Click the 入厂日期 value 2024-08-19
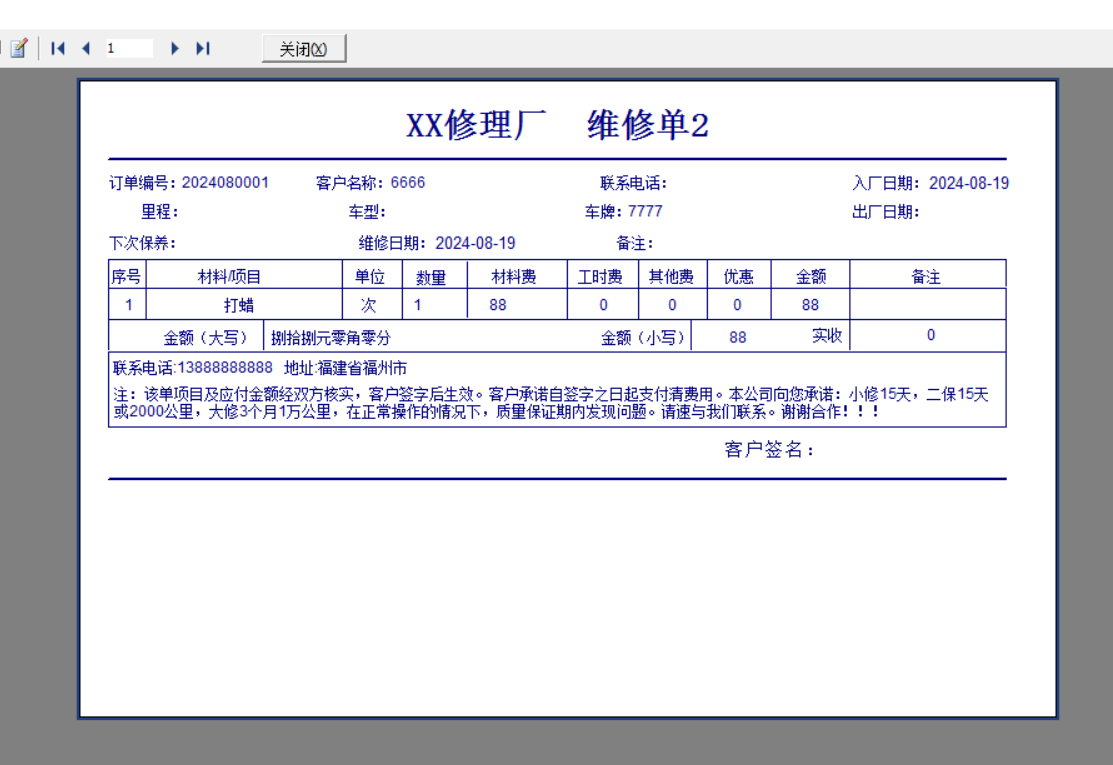This screenshot has width=1113, height=765. tap(969, 183)
